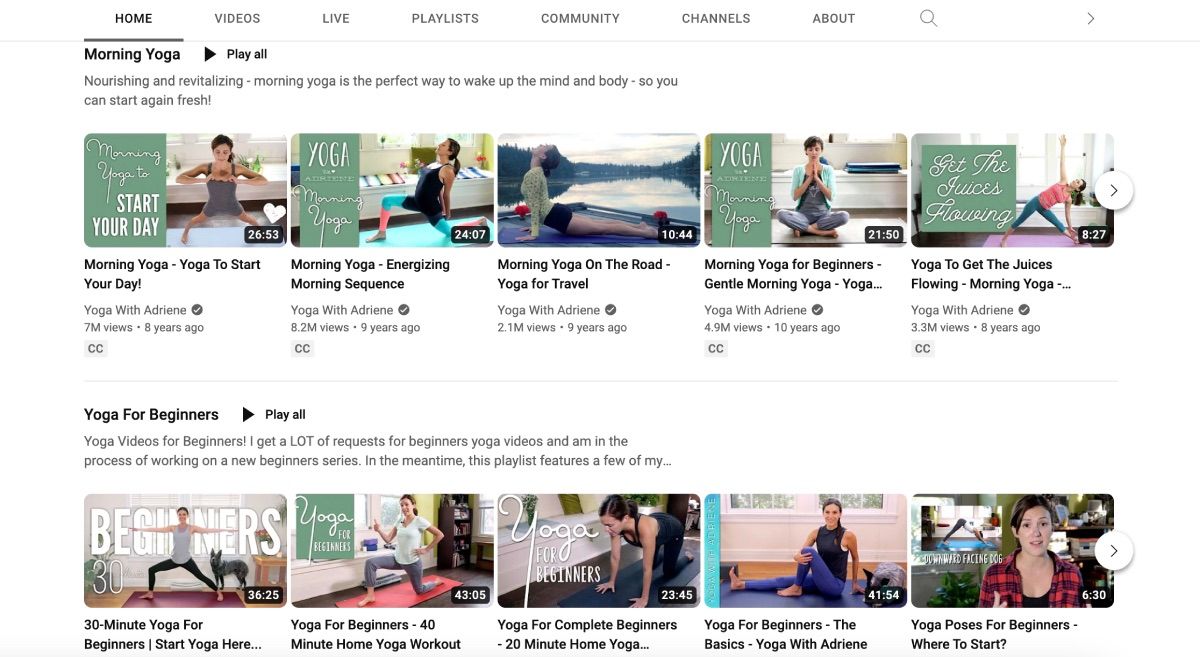1200x657 pixels.
Task: Select the Community tab
Action: click(580, 17)
